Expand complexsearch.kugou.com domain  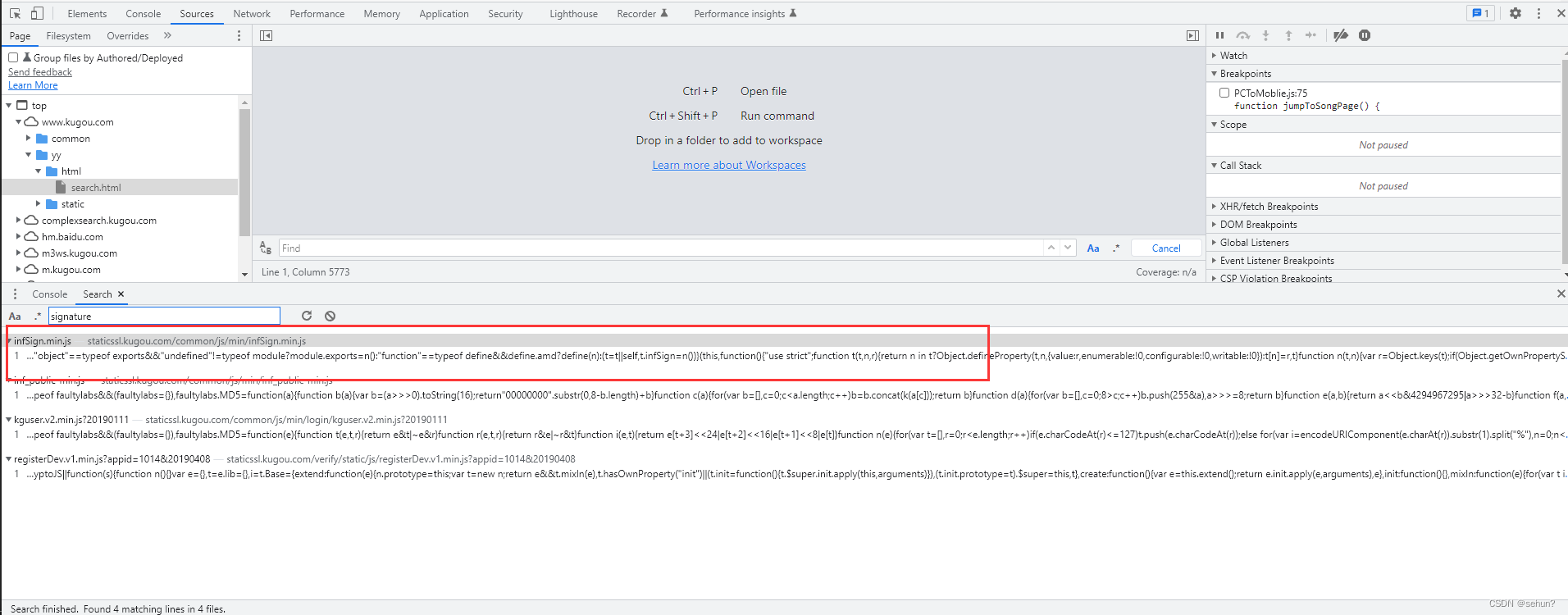(x=18, y=220)
